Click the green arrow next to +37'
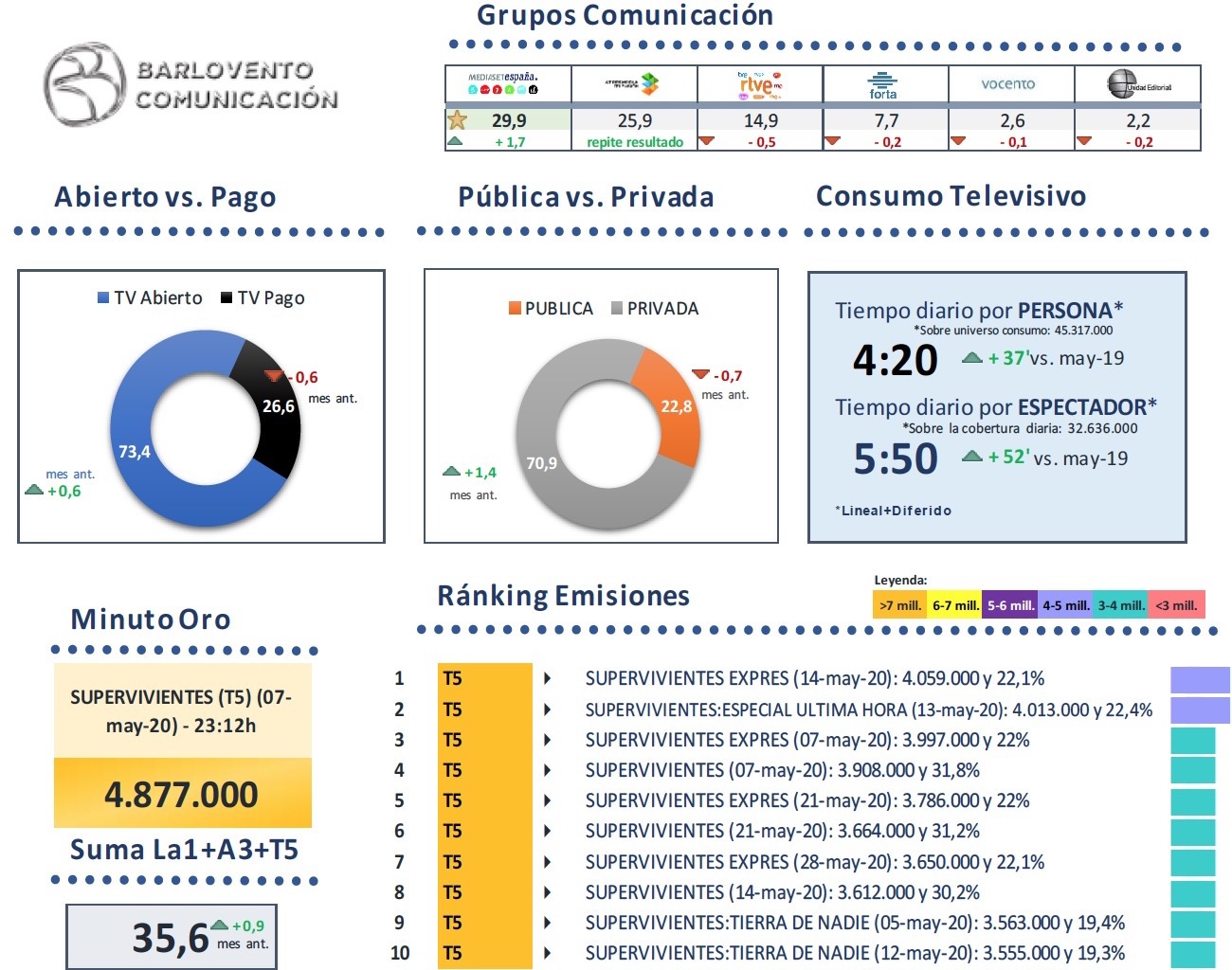 [971, 357]
